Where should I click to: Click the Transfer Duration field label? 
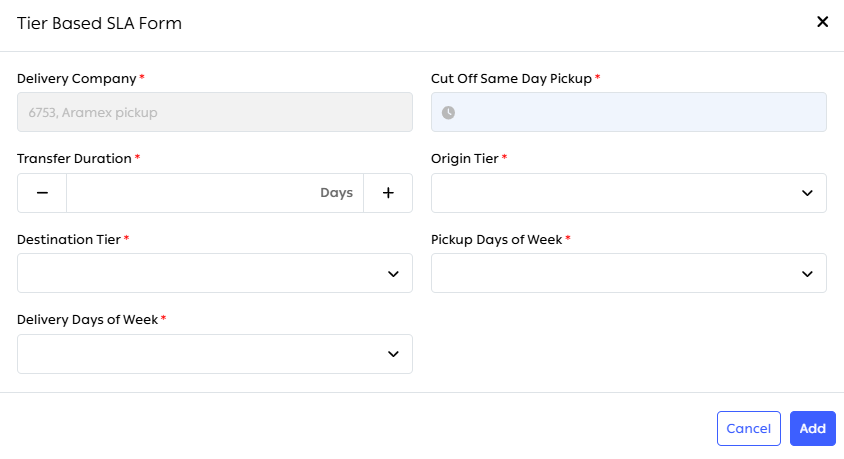[x=74, y=158]
